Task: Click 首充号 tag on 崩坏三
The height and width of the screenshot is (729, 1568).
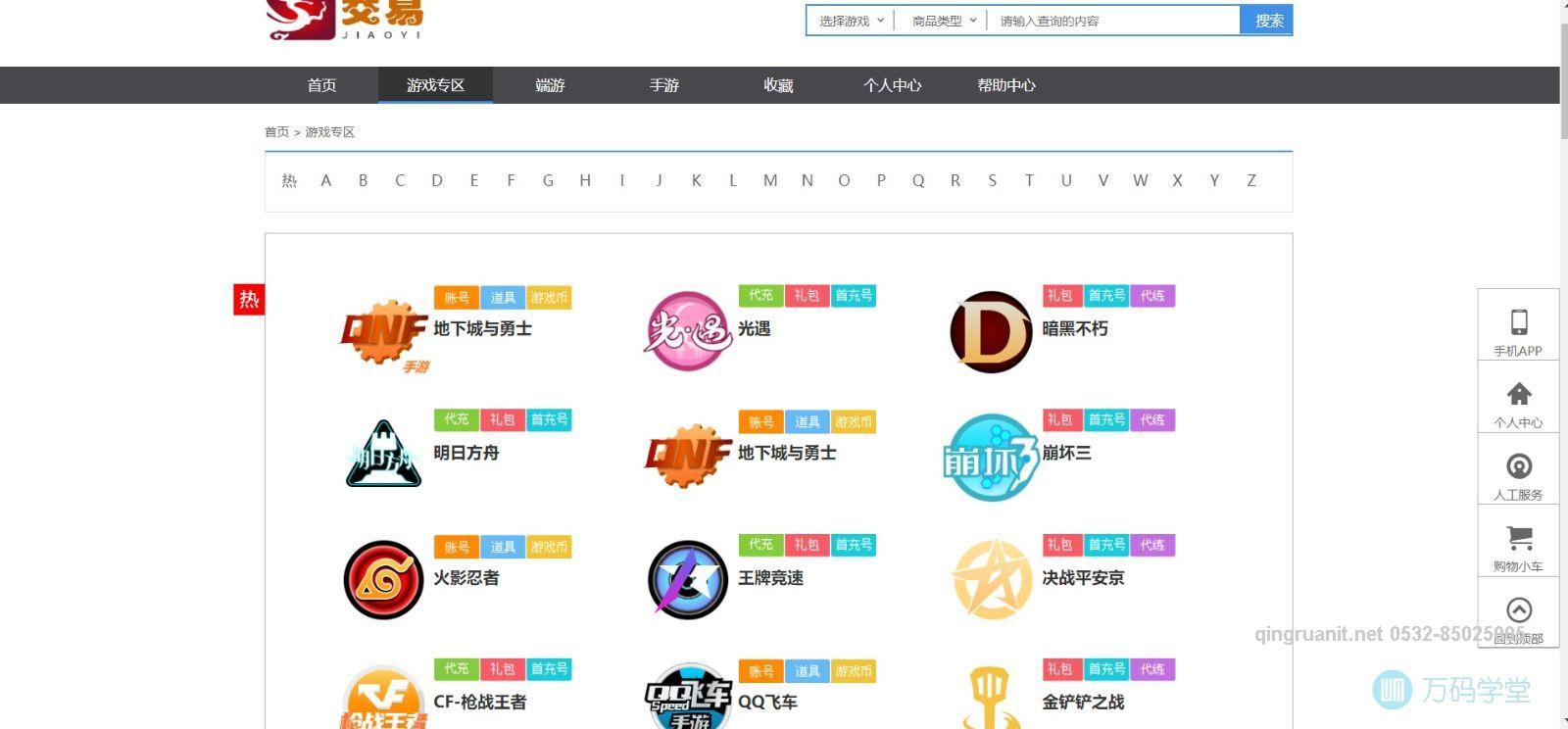Action: 1107,419
